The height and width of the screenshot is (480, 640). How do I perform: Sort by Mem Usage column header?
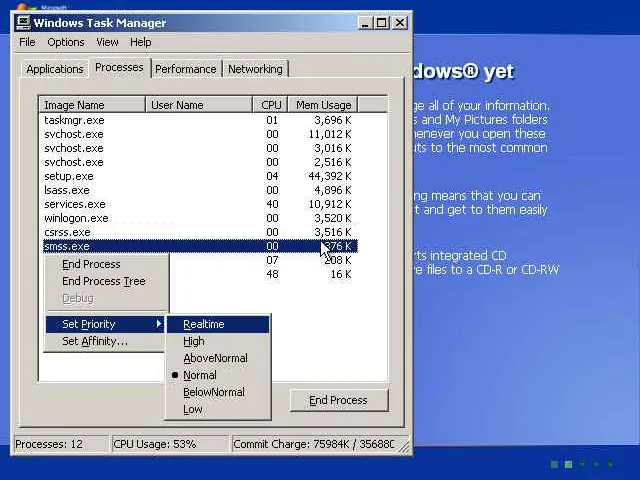tap(323, 105)
